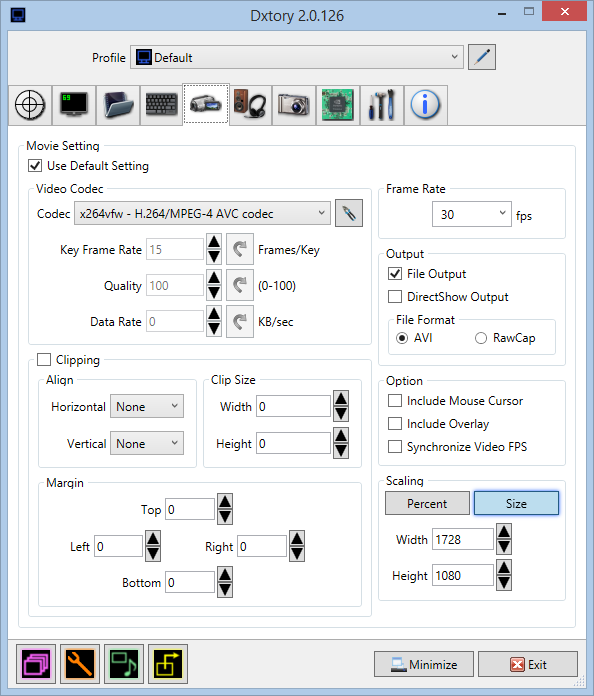Image resolution: width=594 pixels, height=696 pixels.
Task: Click the Exit button
Action: pyautogui.click(x=528, y=664)
